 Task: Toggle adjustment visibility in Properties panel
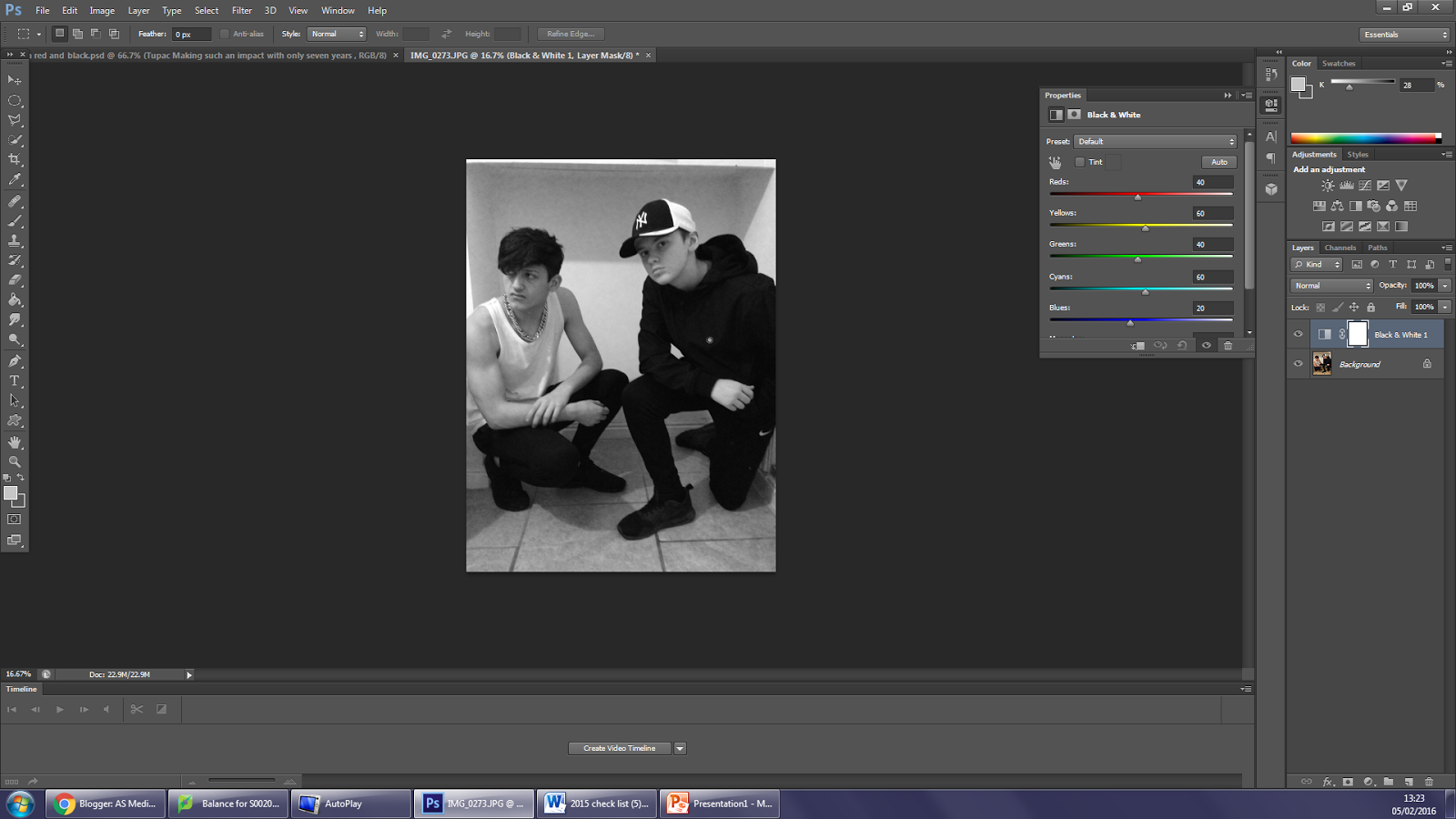click(x=1206, y=346)
